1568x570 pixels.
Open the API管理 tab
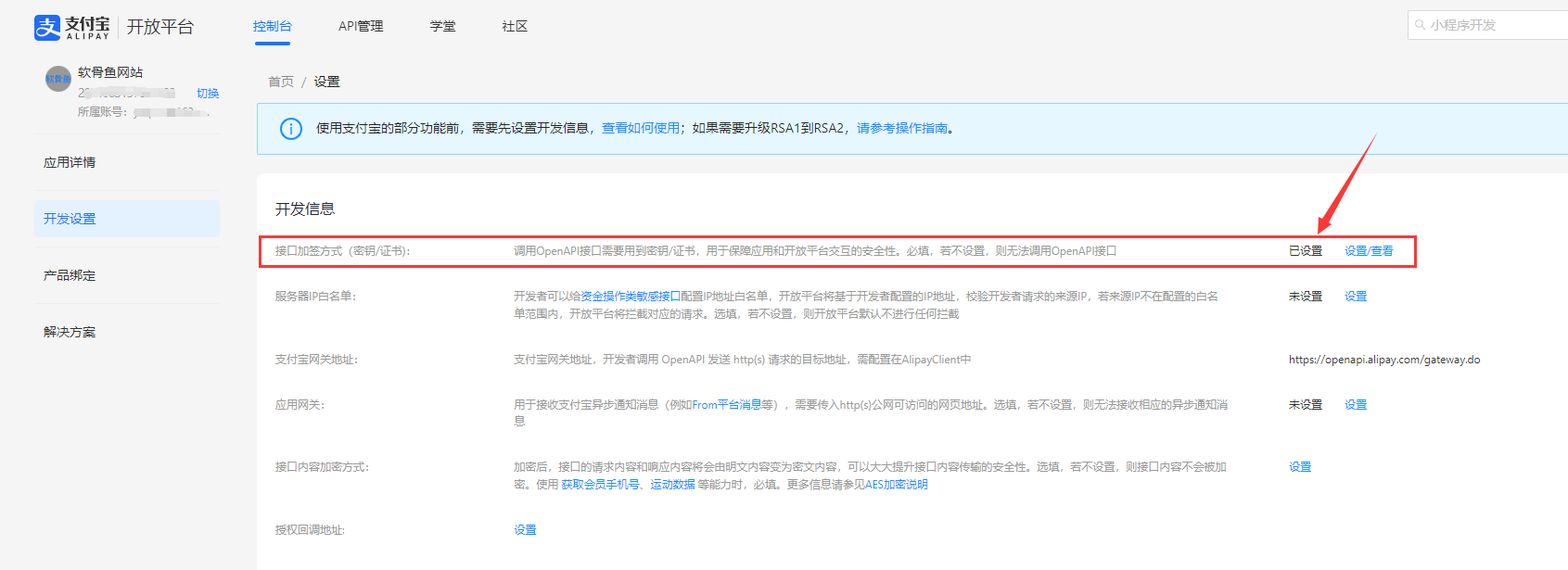pos(361,26)
